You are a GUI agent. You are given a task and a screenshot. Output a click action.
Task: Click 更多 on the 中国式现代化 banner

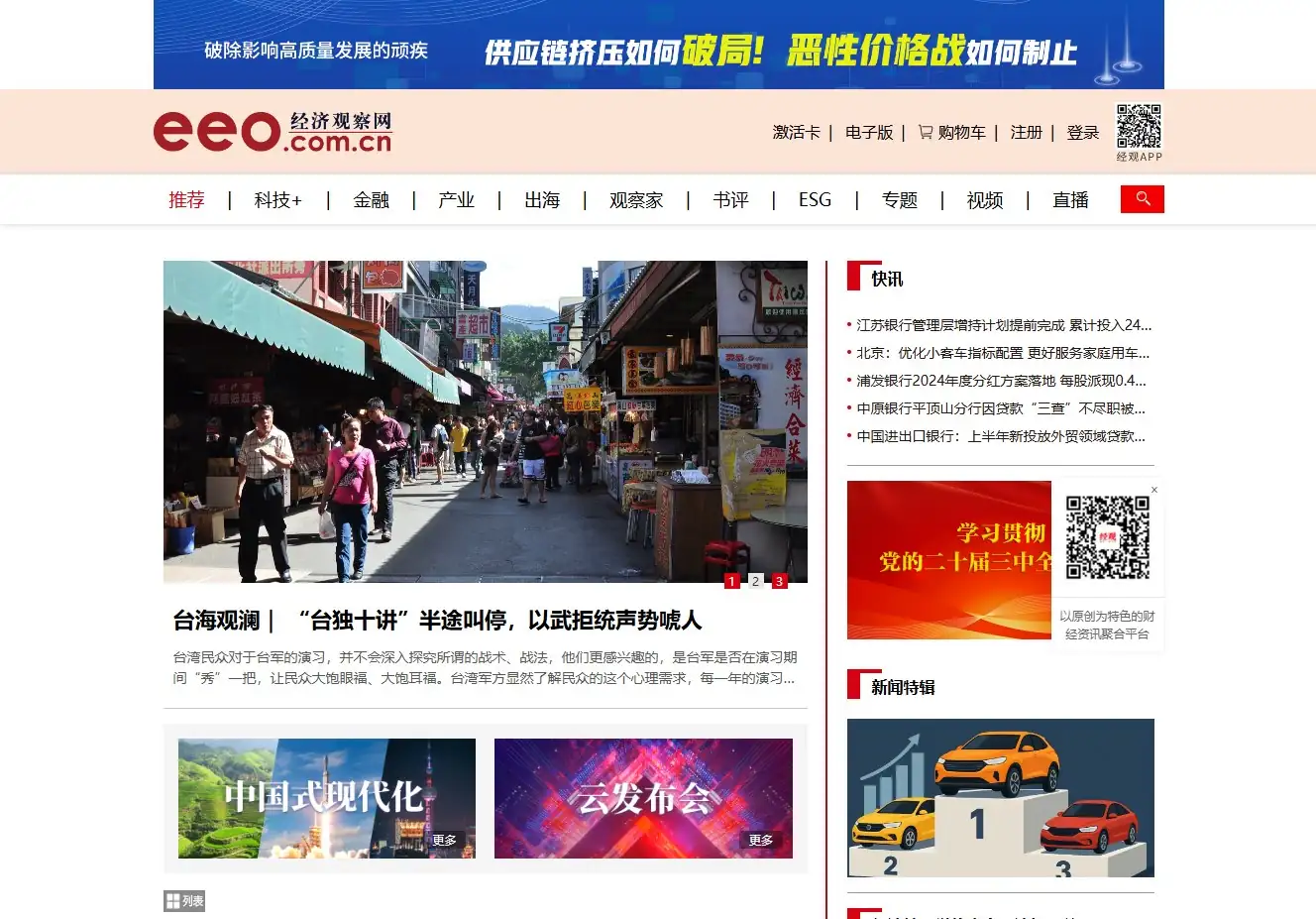[444, 840]
